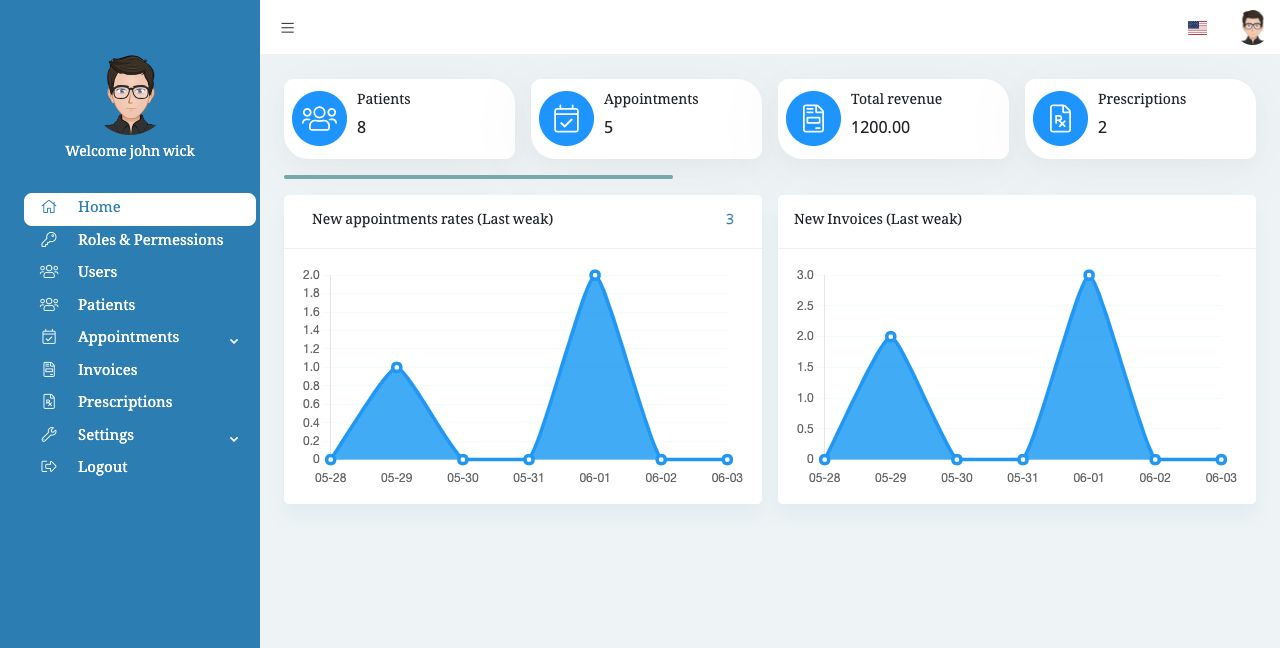
Task: Open the Patients page from the sidebar
Action: [x=106, y=305]
